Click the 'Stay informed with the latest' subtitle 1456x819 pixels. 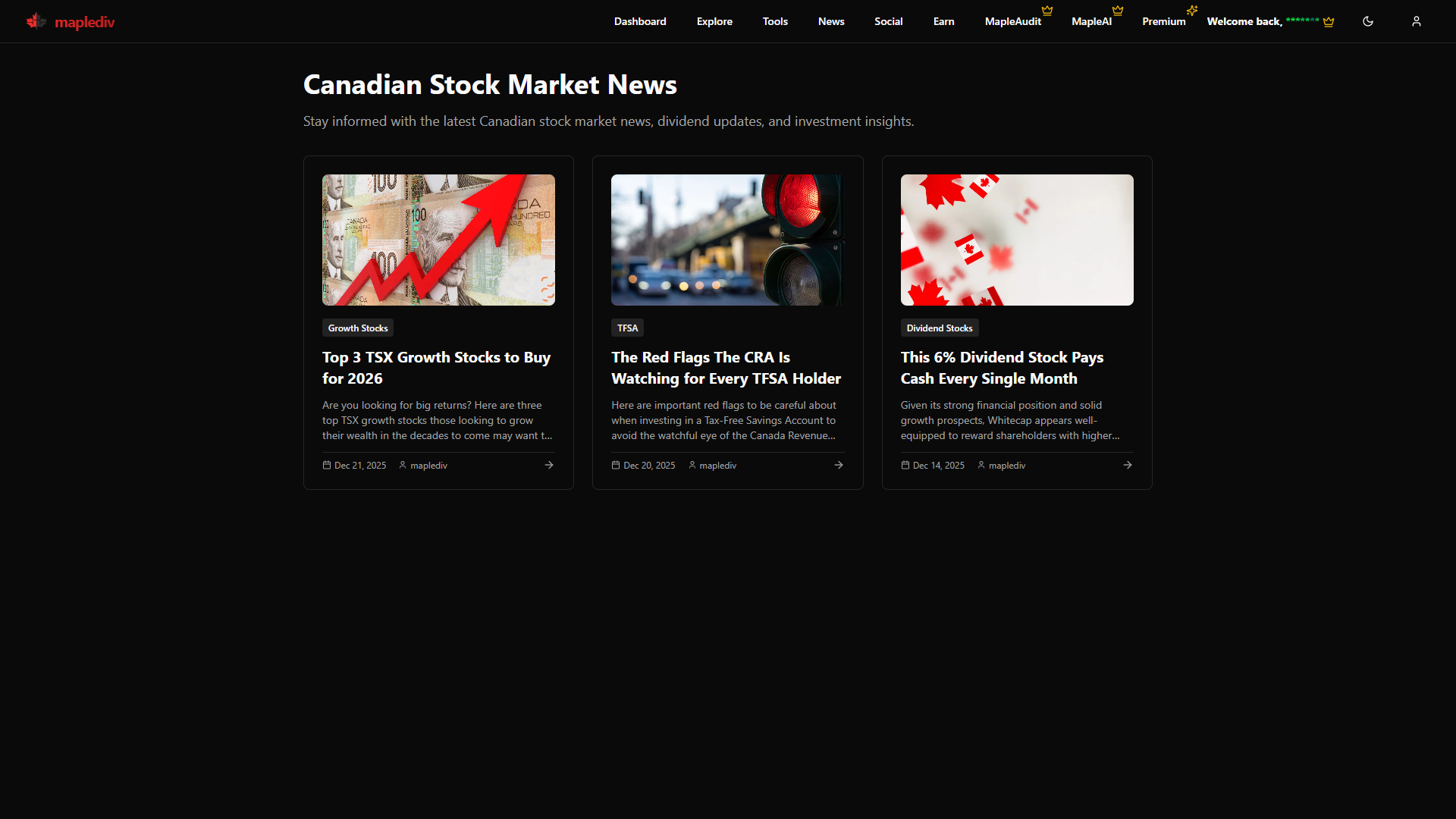(609, 121)
